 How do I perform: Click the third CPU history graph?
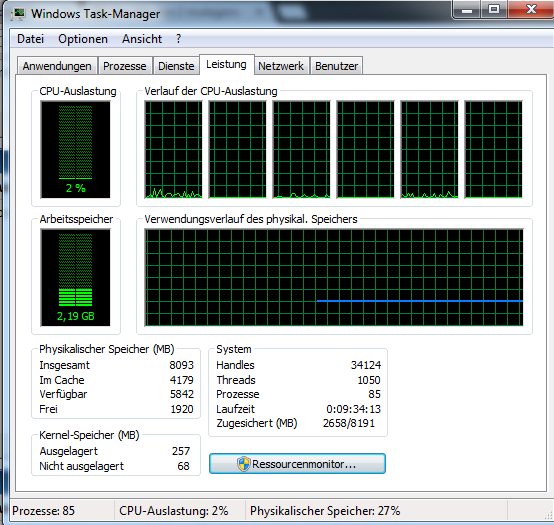(301, 149)
